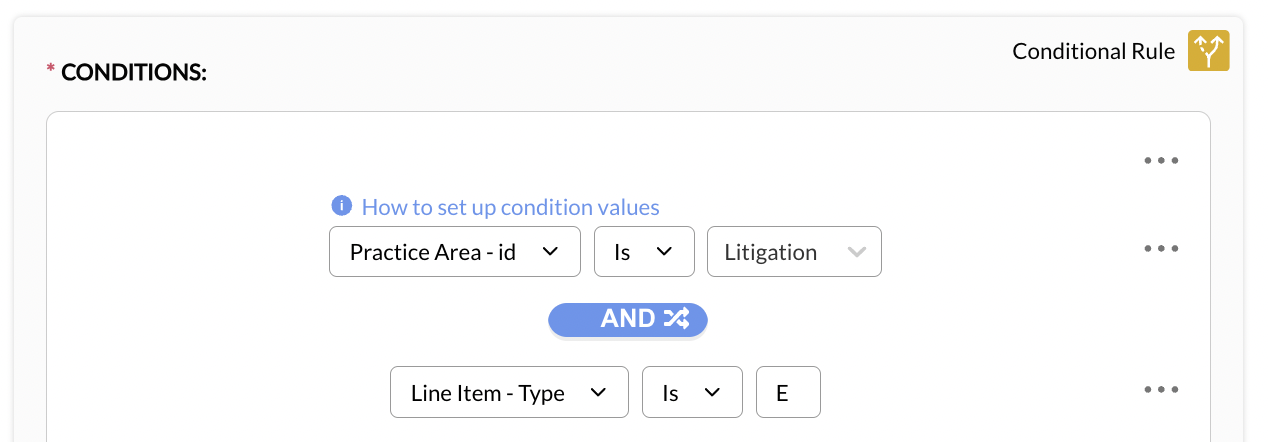This screenshot has width=1268, height=442.
Task: Click the shuffle arrows icon beside AND
Action: (x=676, y=319)
